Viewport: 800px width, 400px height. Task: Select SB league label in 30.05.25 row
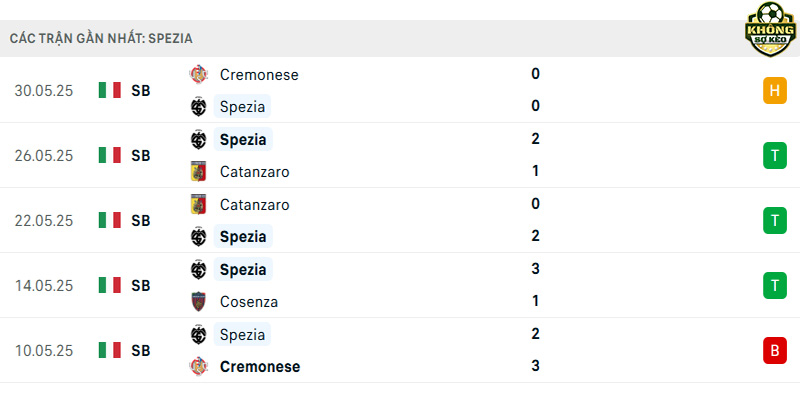point(141,91)
